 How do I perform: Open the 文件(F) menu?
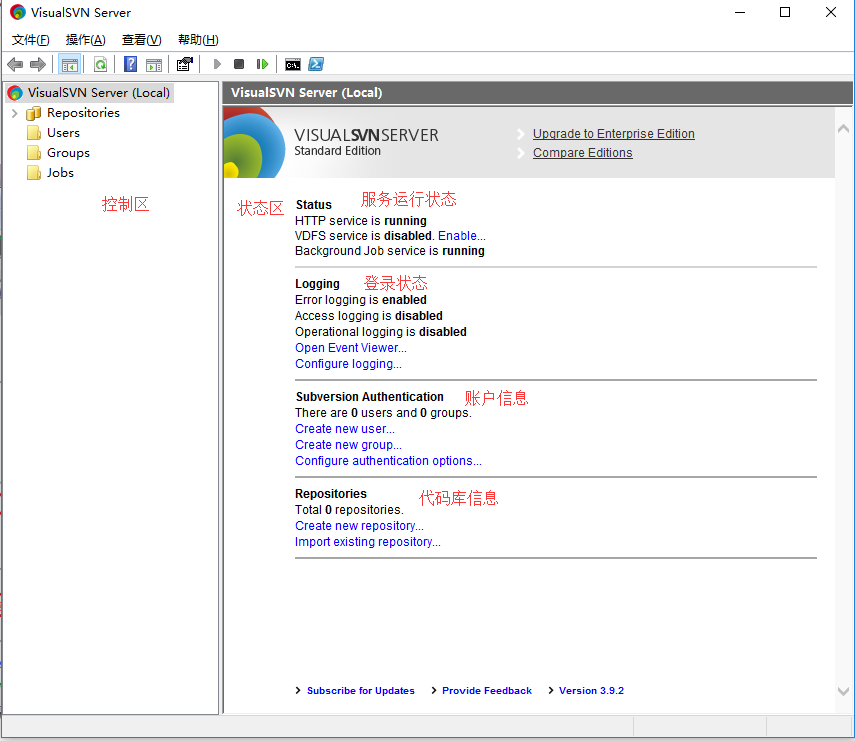click(x=31, y=40)
